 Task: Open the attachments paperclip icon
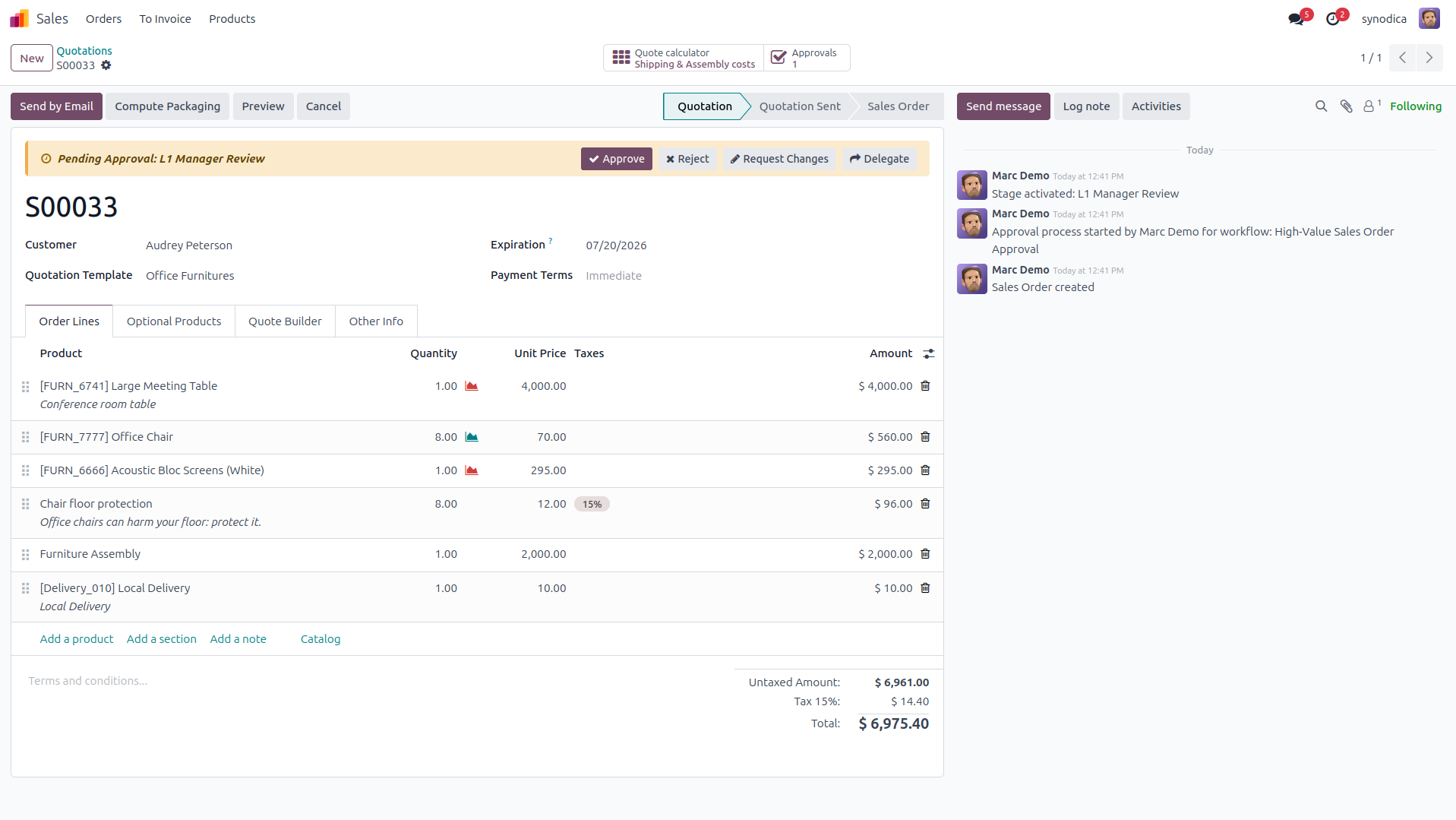1346,106
